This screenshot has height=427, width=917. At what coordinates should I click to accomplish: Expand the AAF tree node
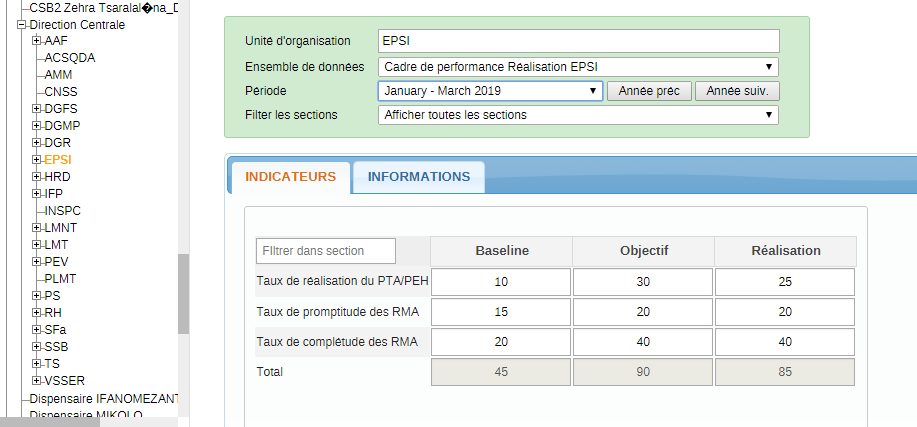click(37, 41)
